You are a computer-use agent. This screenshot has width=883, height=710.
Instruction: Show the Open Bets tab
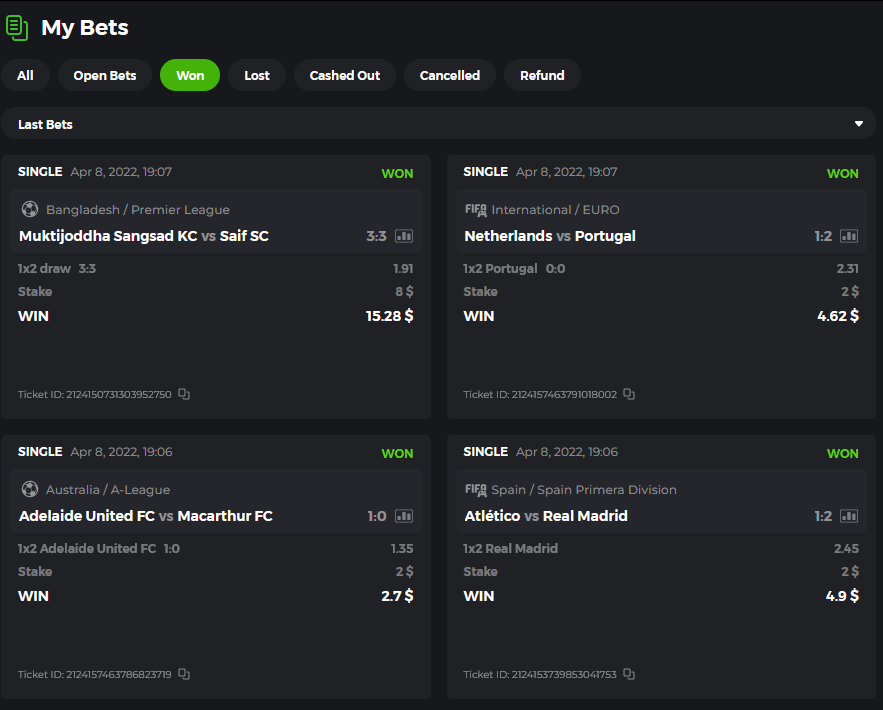[x=105, y=75]
